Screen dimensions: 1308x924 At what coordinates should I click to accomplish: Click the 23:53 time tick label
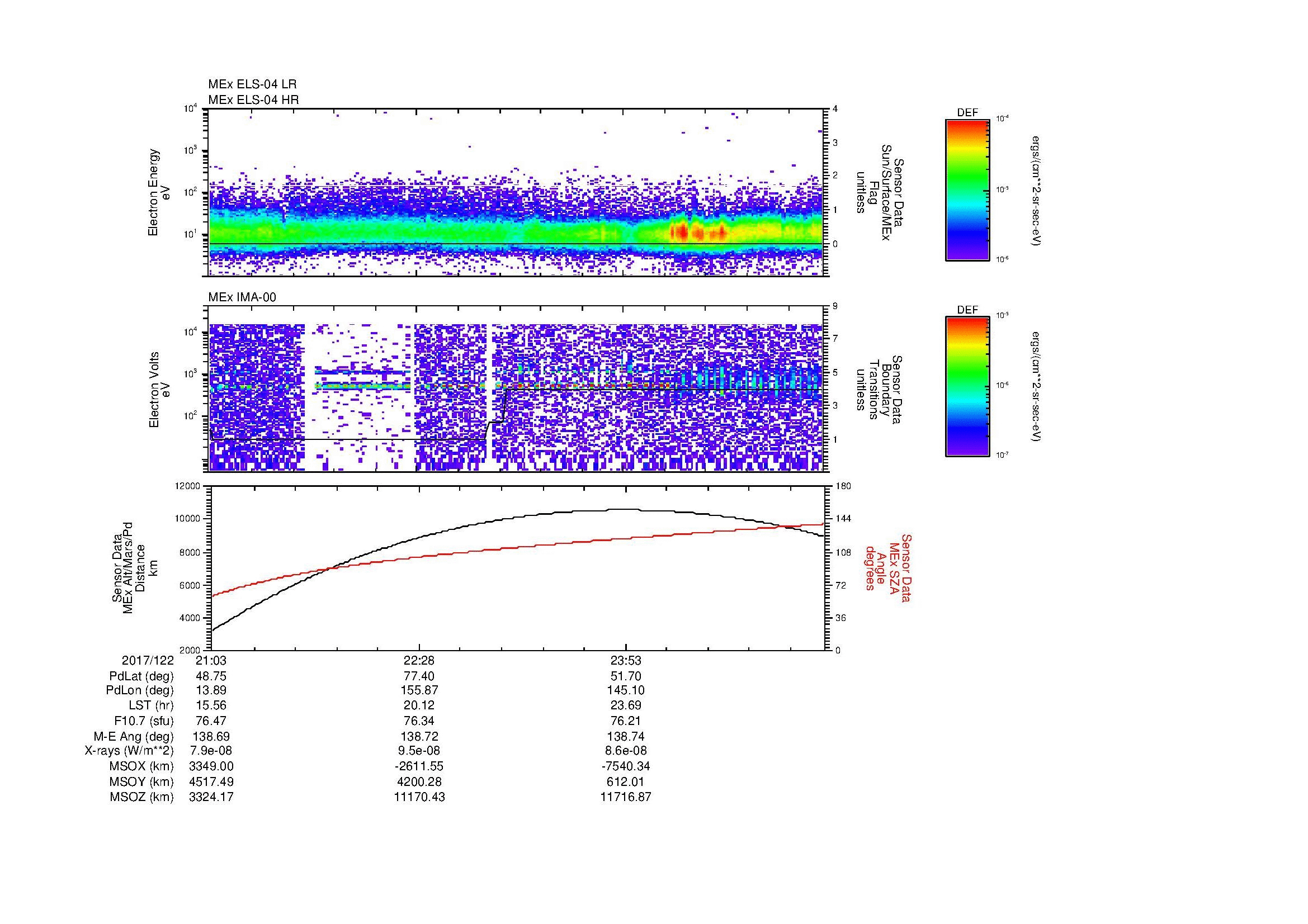(626, 660)
